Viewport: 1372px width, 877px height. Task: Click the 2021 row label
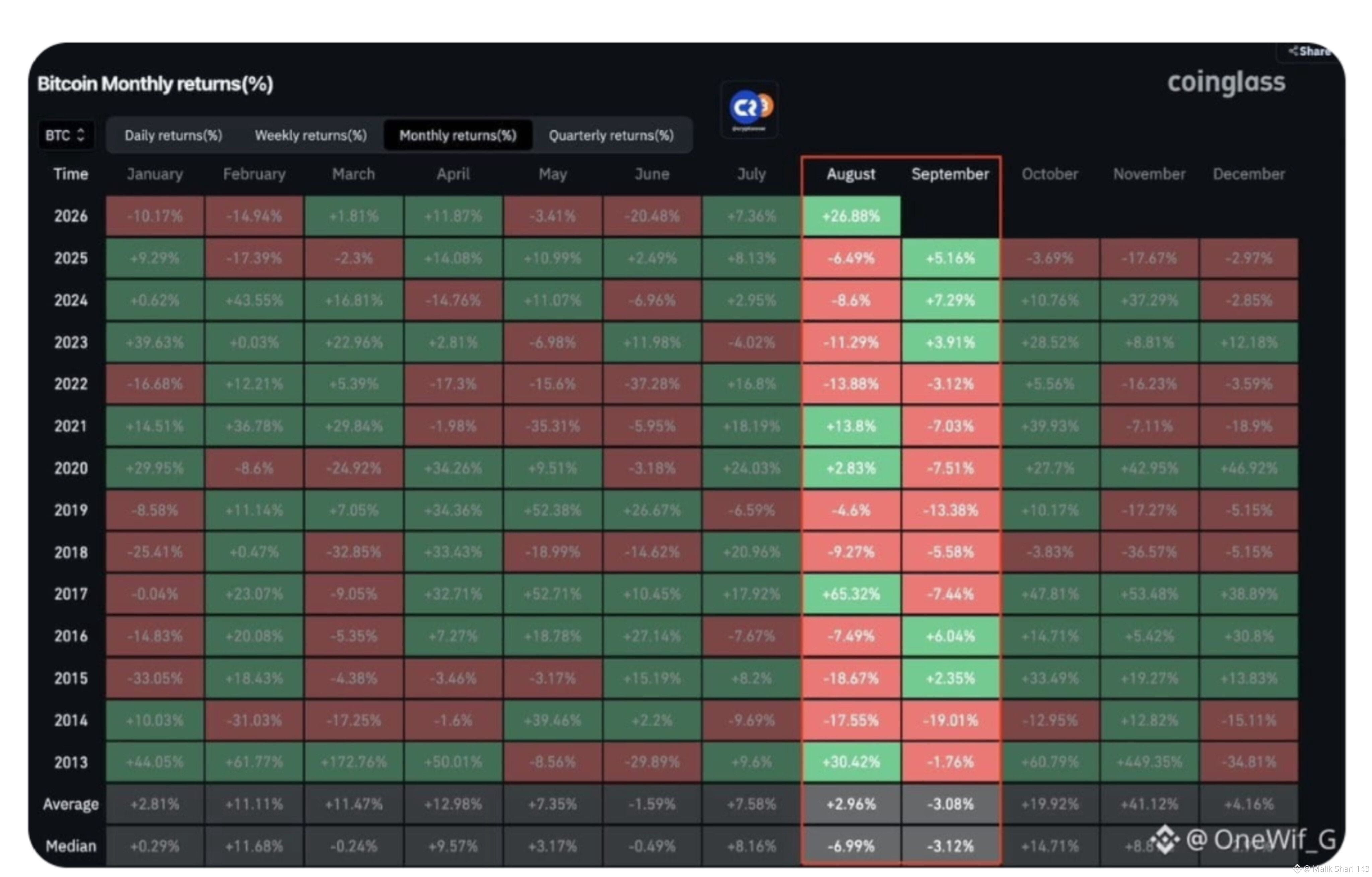tap(71, 426)
